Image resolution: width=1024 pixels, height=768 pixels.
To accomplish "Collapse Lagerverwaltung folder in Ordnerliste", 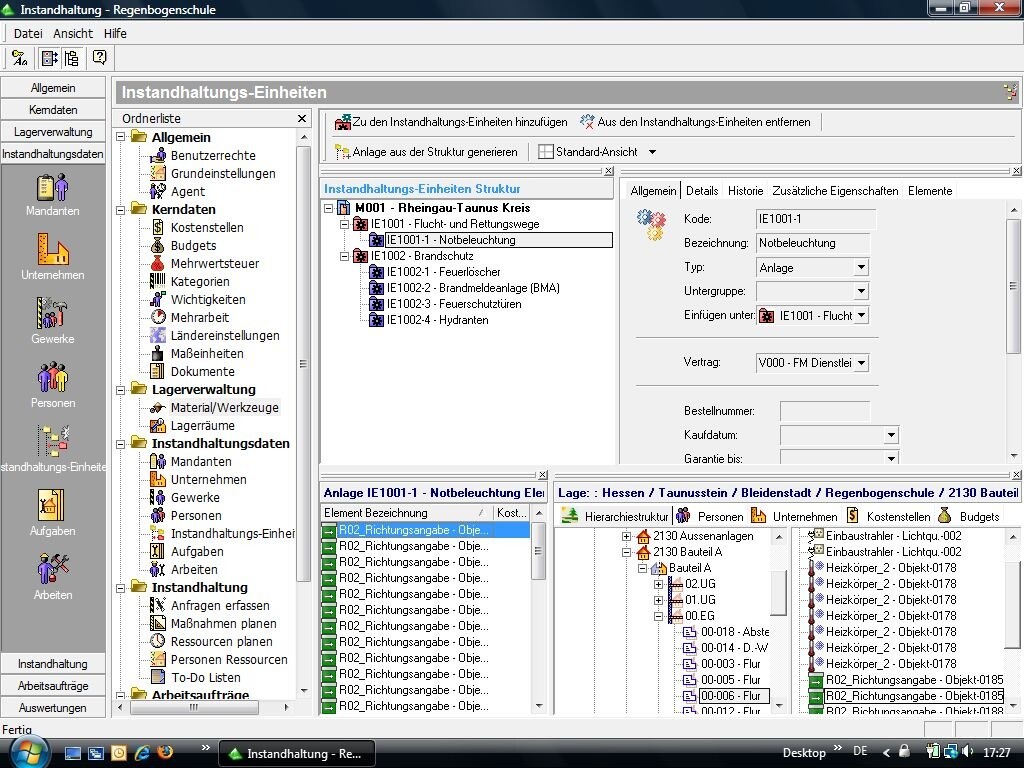I will 121,390.
